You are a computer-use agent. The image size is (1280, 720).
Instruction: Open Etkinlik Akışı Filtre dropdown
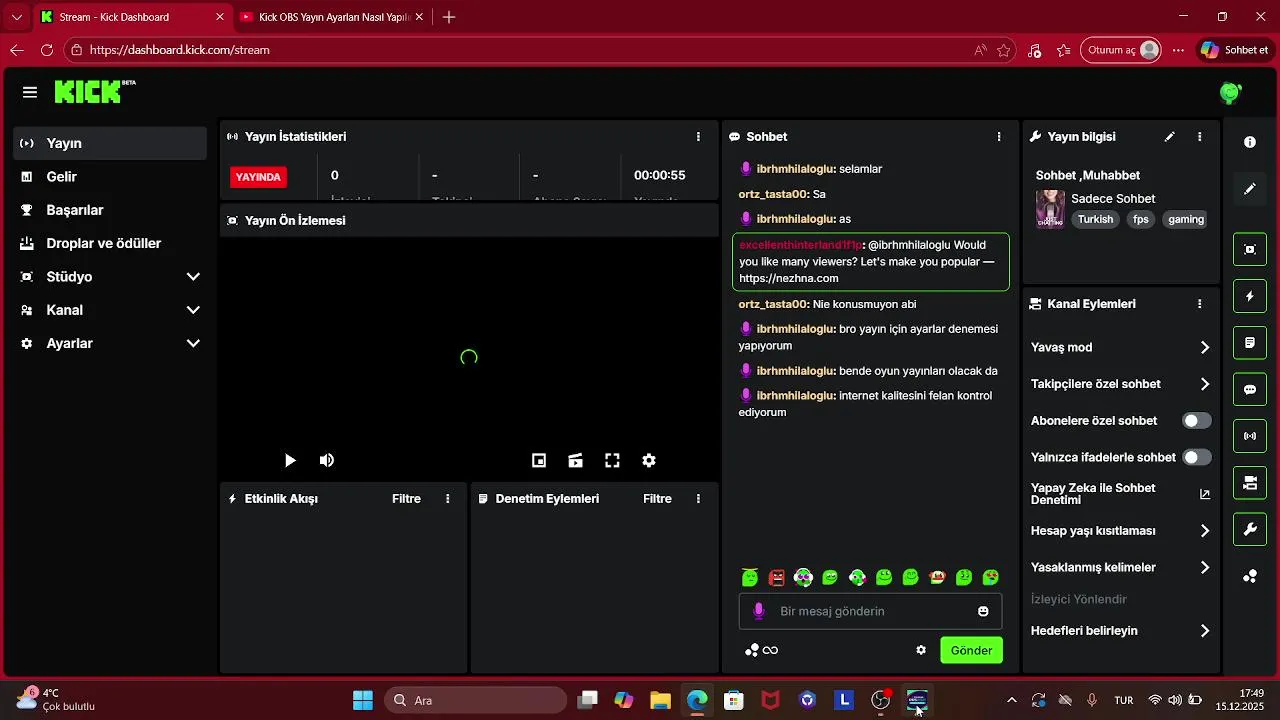406,498
